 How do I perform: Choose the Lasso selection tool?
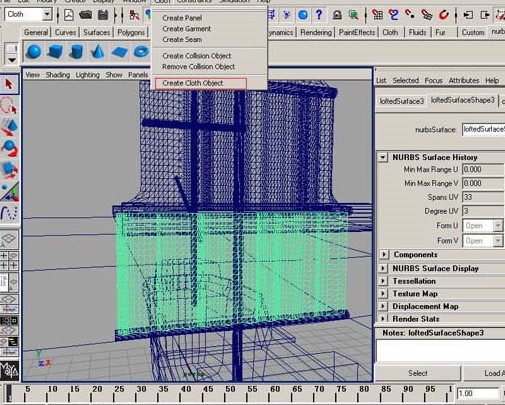(x=9, y=106)
